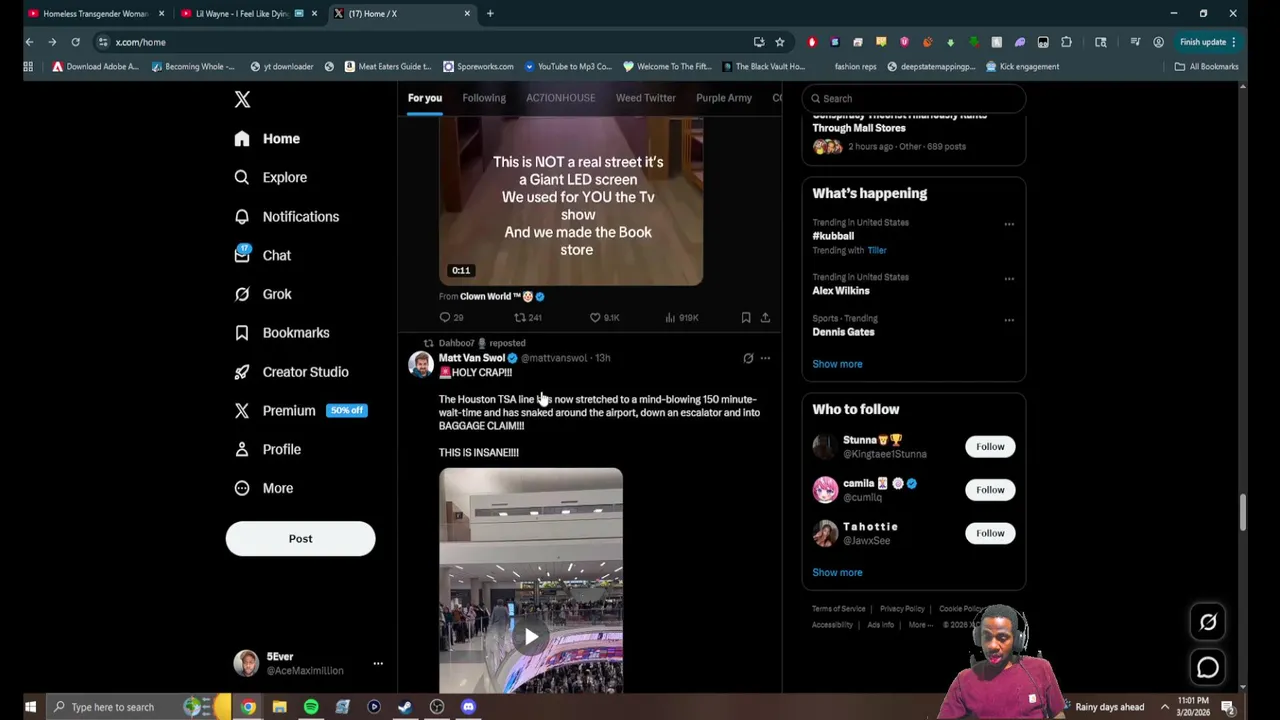Viewport: 1280px width, 720px height.
Task: Open the LED screen bookstore video
Action: pyautogui.click(x=571, y=200)
